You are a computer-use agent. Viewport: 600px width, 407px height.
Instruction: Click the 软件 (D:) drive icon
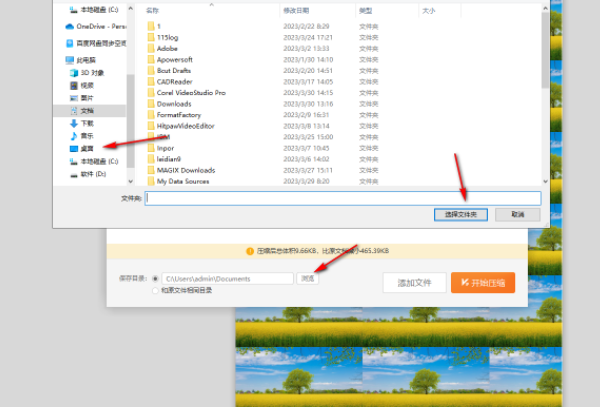(x=74, y=174)
